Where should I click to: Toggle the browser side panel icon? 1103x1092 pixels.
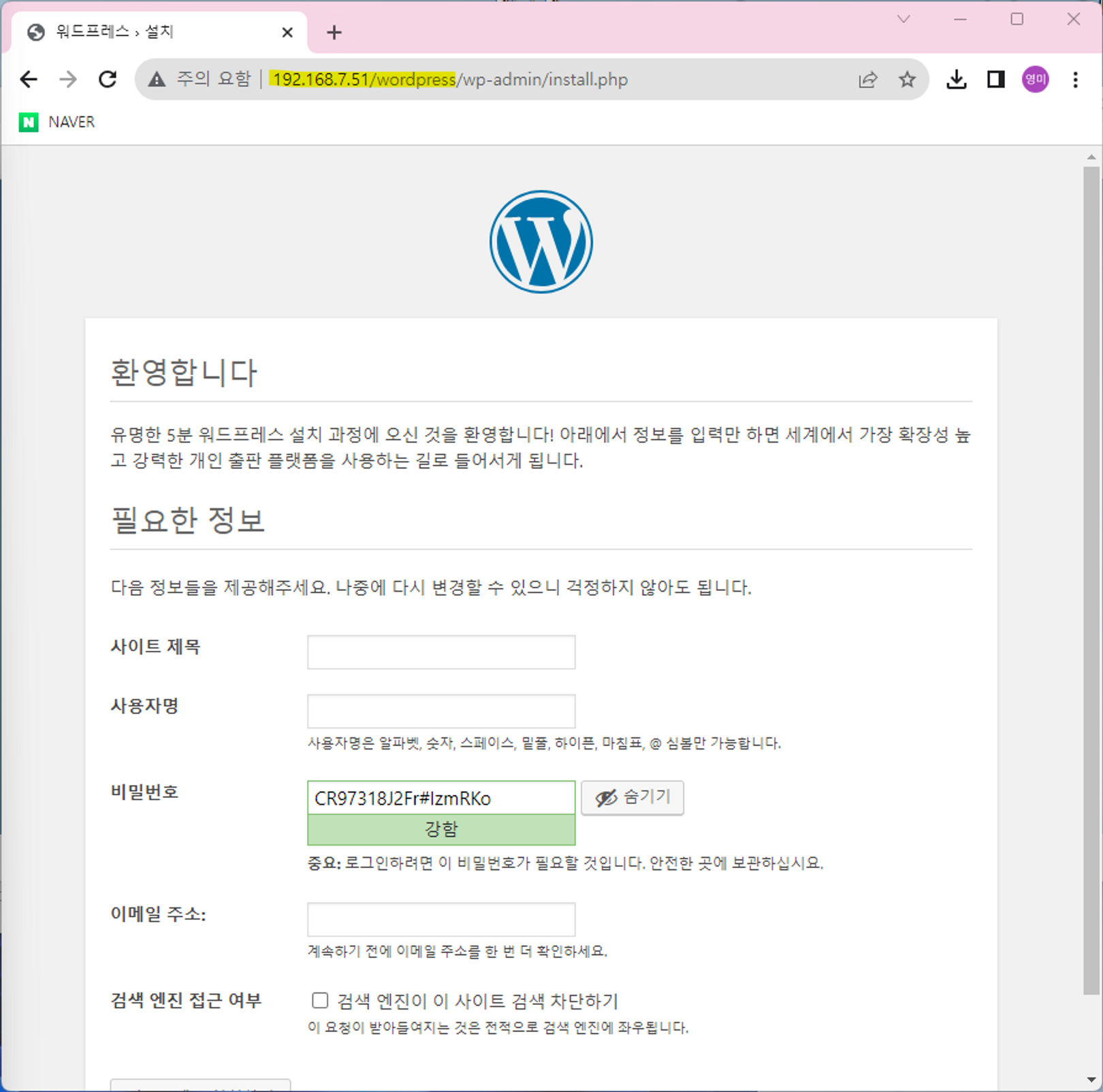point(996,80)
